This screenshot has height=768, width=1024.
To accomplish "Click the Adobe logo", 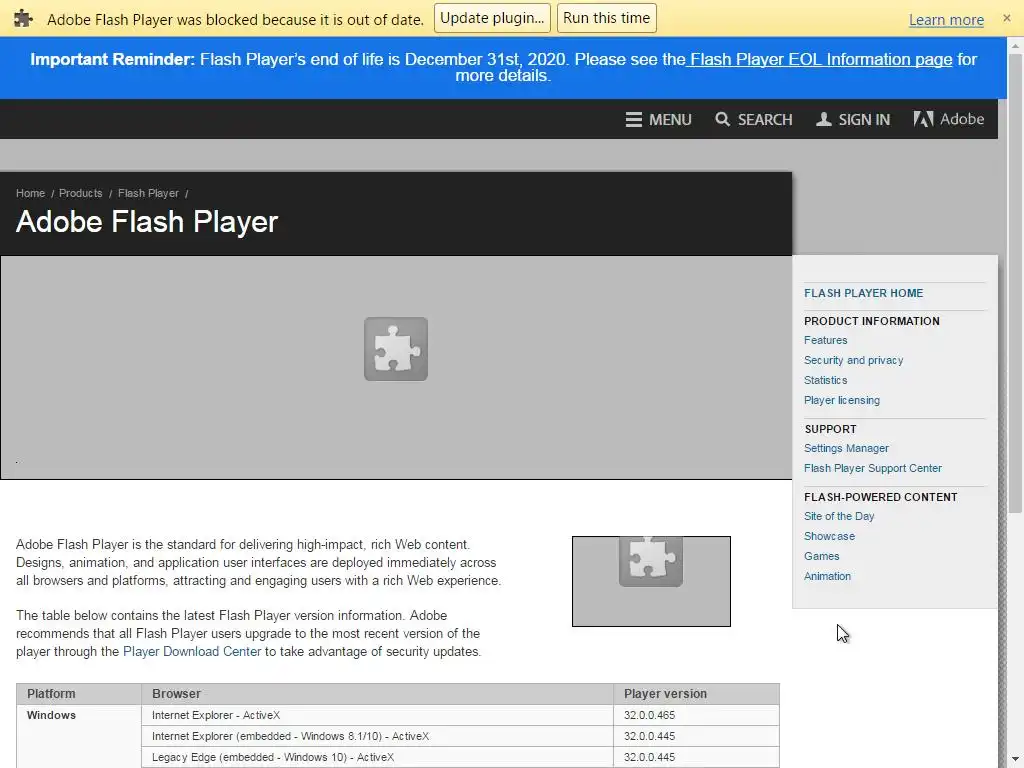I will click(x=948, y=119).
